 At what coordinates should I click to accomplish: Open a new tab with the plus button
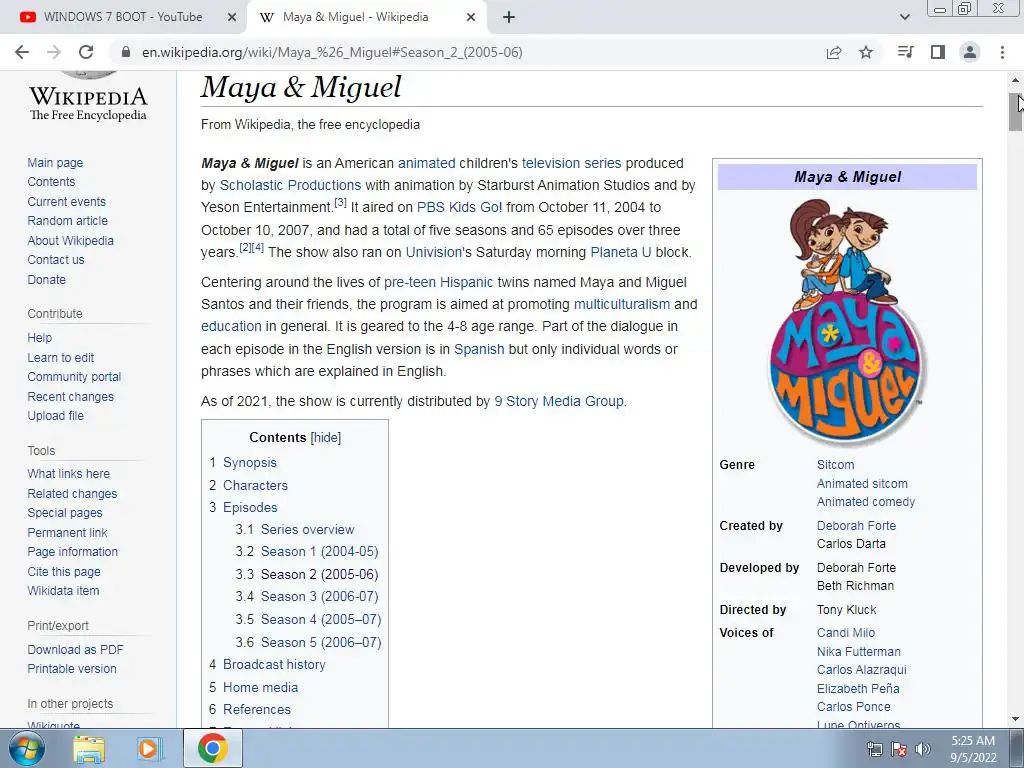[509, 17]
